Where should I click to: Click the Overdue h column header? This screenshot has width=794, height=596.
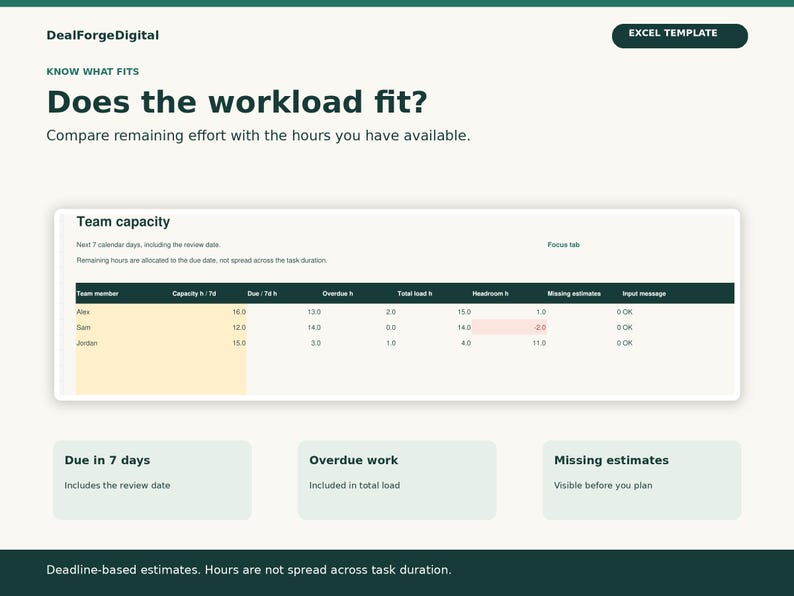(x=337, y=294)
